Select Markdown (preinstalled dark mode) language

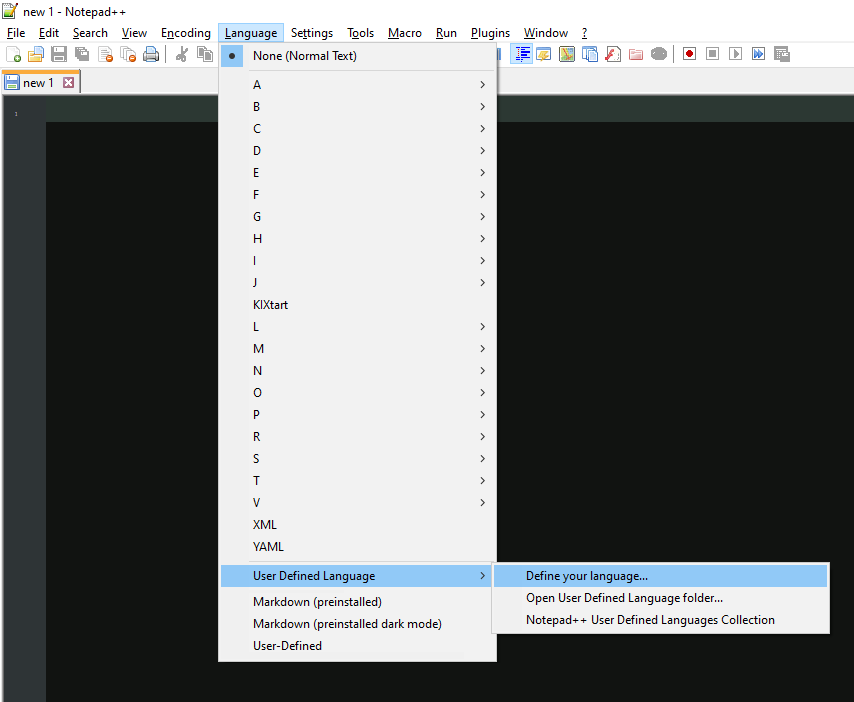[357, 624]
